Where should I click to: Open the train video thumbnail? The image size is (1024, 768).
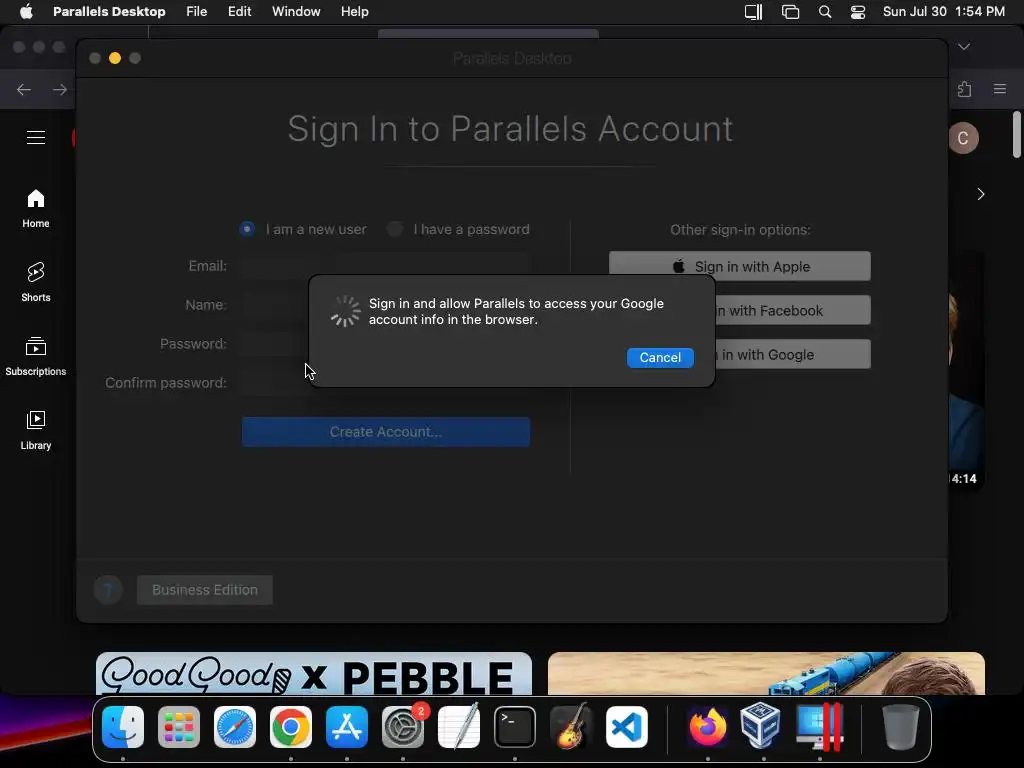(x=766, y=673)
